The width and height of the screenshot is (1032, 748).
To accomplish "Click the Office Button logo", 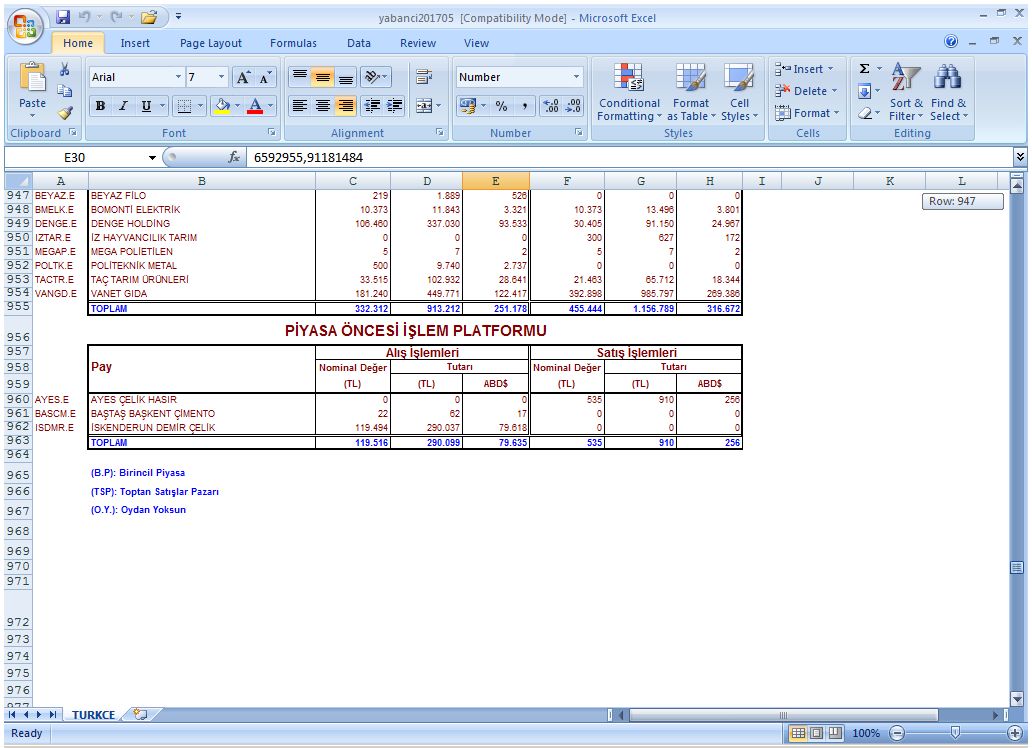I will (25, 27).
